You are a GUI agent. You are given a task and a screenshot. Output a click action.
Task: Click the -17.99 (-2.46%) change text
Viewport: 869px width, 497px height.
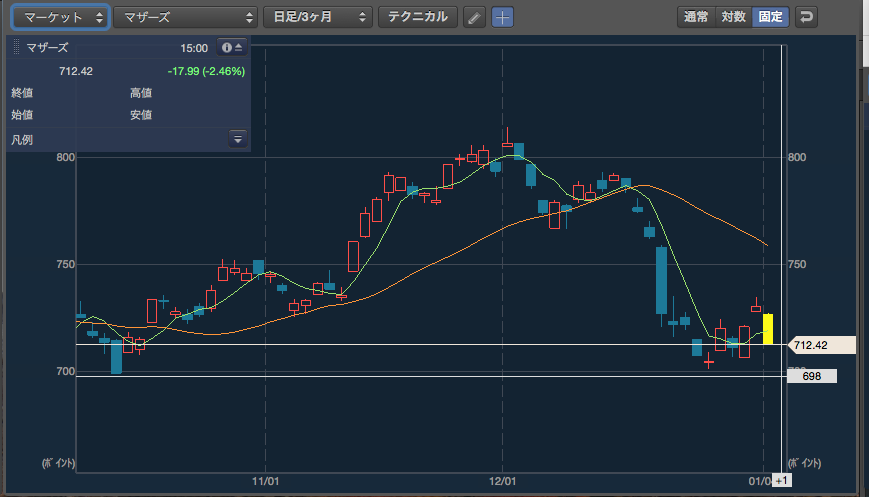click(206, 71)
